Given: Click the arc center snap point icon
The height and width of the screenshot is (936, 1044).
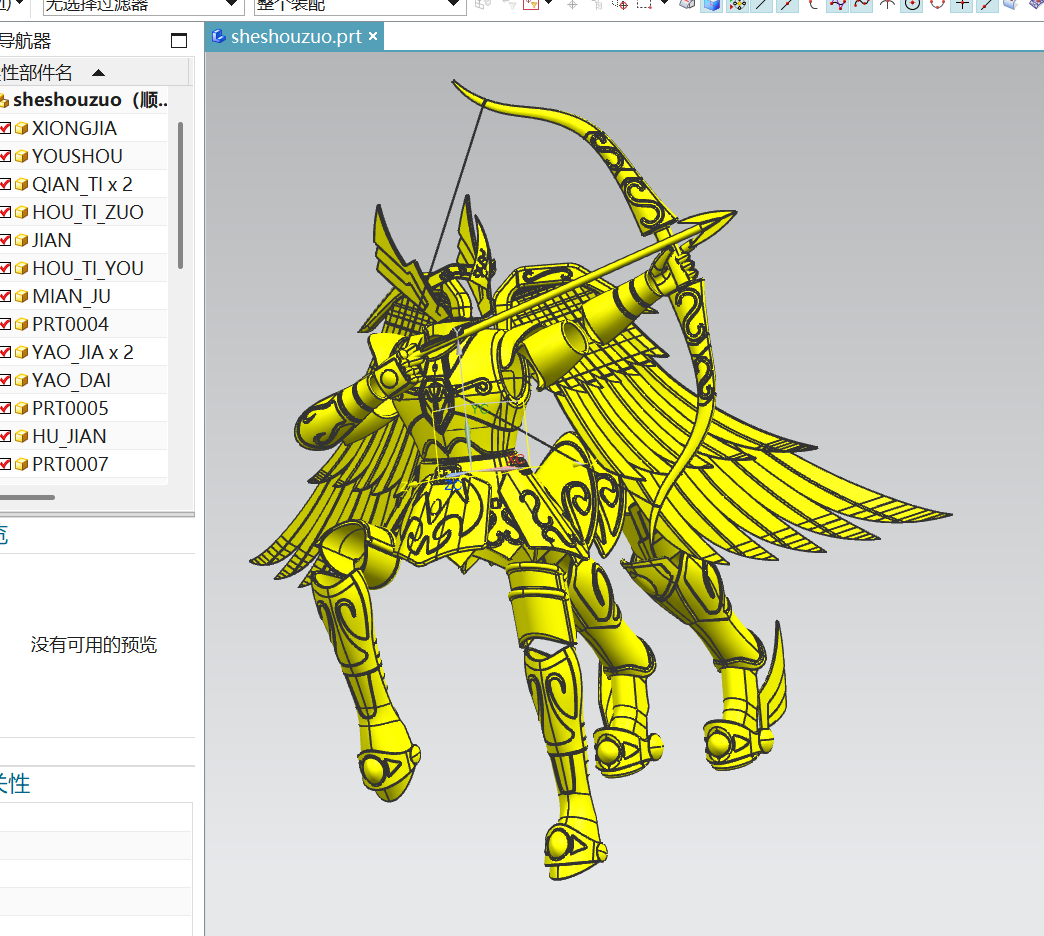Looking at the screenshot, I should (911, 4).
